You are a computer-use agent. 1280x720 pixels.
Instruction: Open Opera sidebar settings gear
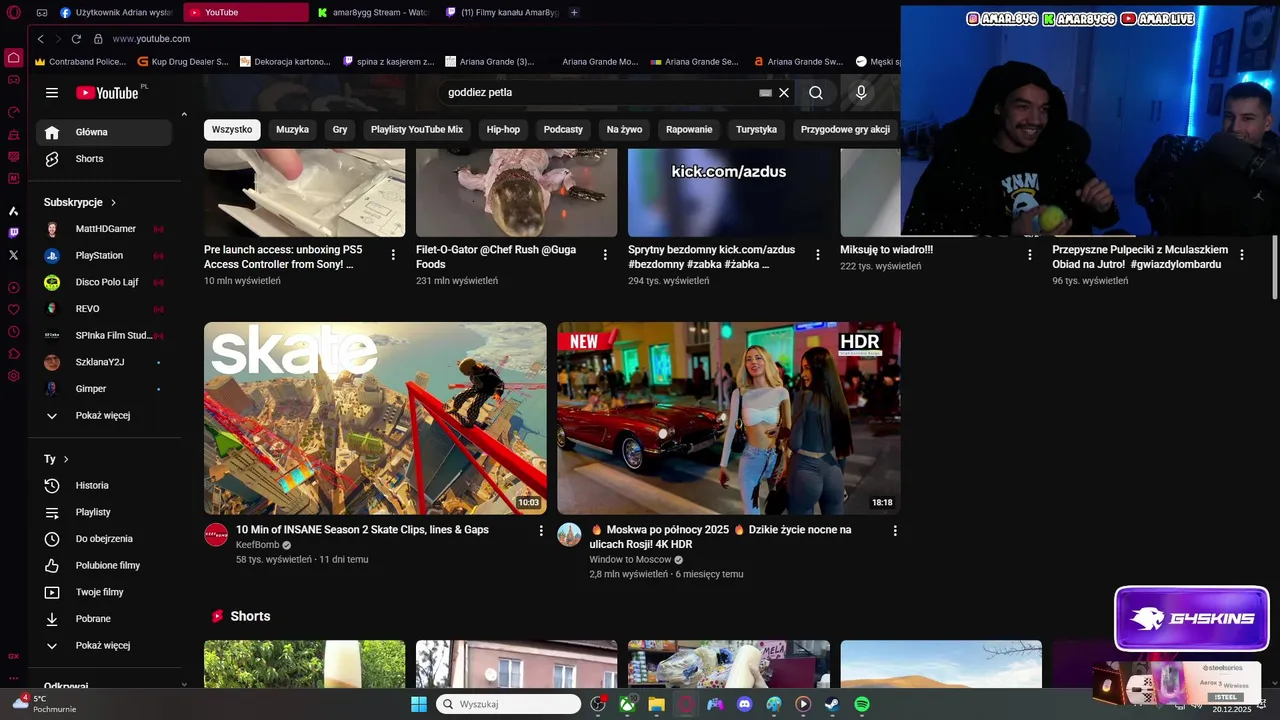click(x=13, y=376)
